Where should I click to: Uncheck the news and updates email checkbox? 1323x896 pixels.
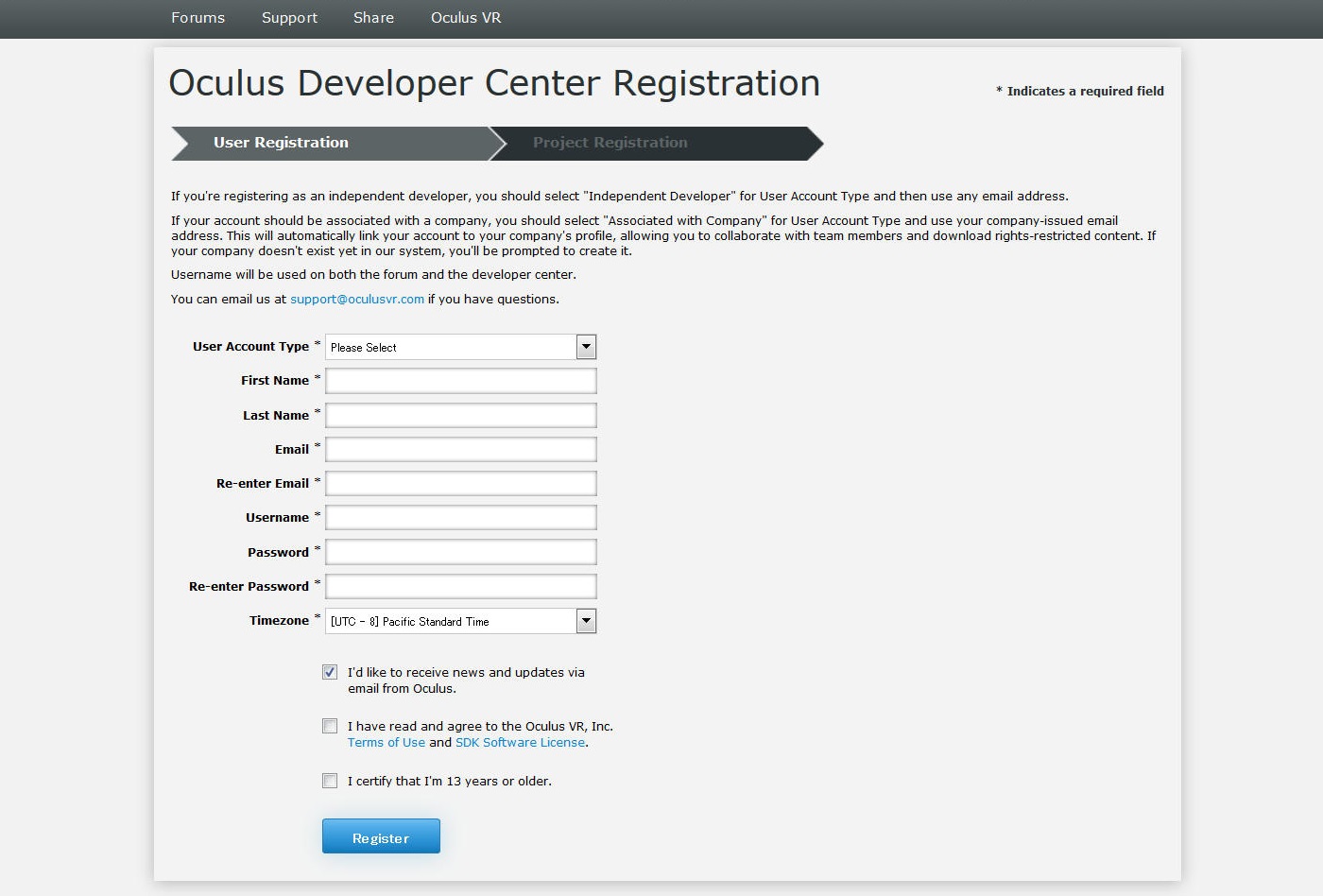(330, 672)
